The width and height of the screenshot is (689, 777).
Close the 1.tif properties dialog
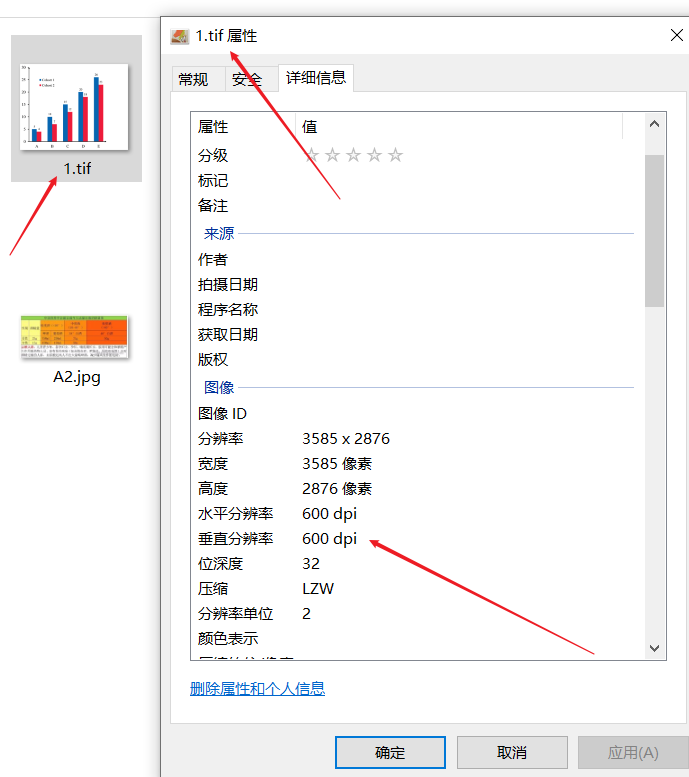click(676, 35)
